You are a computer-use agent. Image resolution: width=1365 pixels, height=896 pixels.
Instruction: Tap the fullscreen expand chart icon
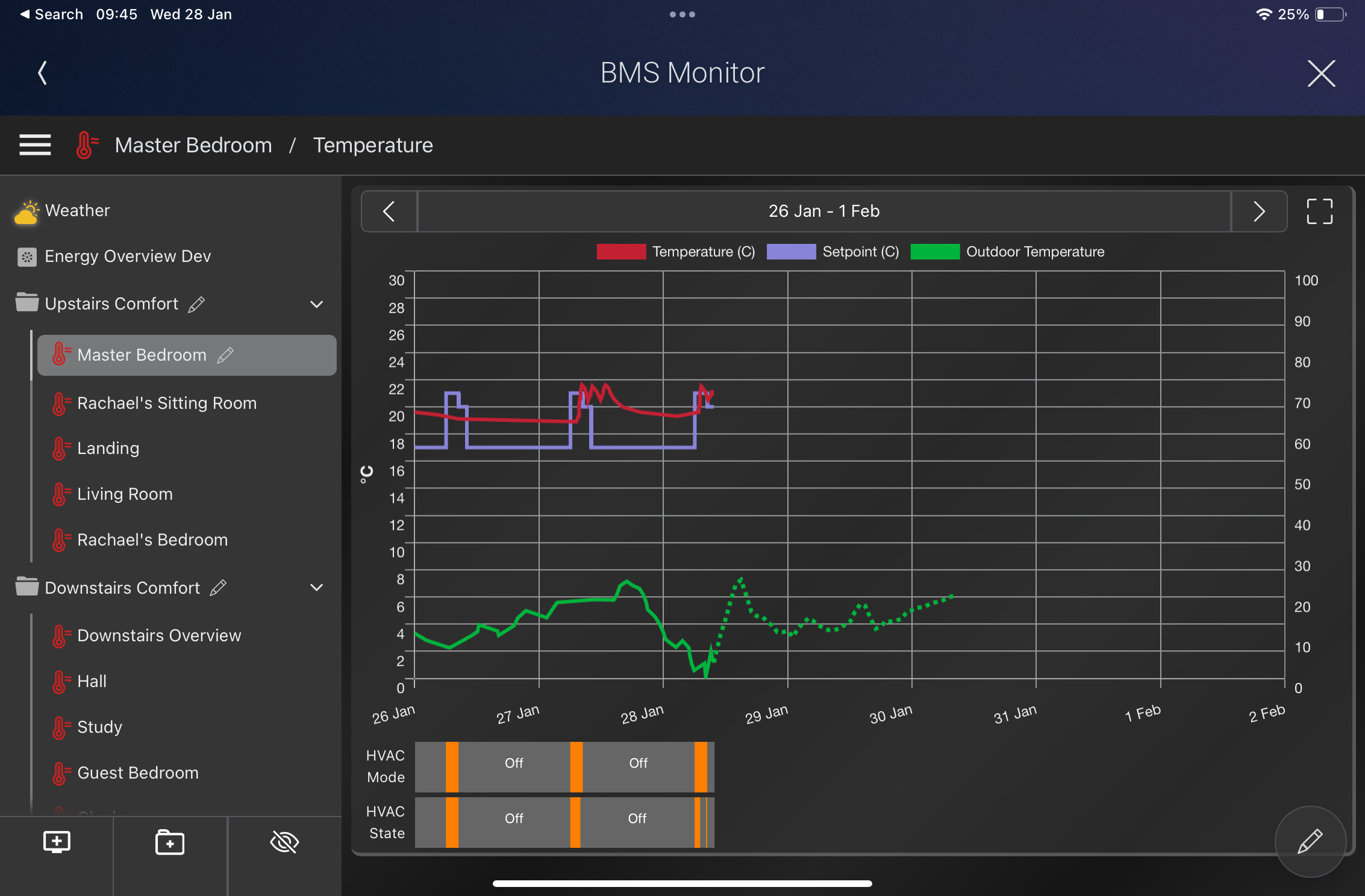(1319, 211)
